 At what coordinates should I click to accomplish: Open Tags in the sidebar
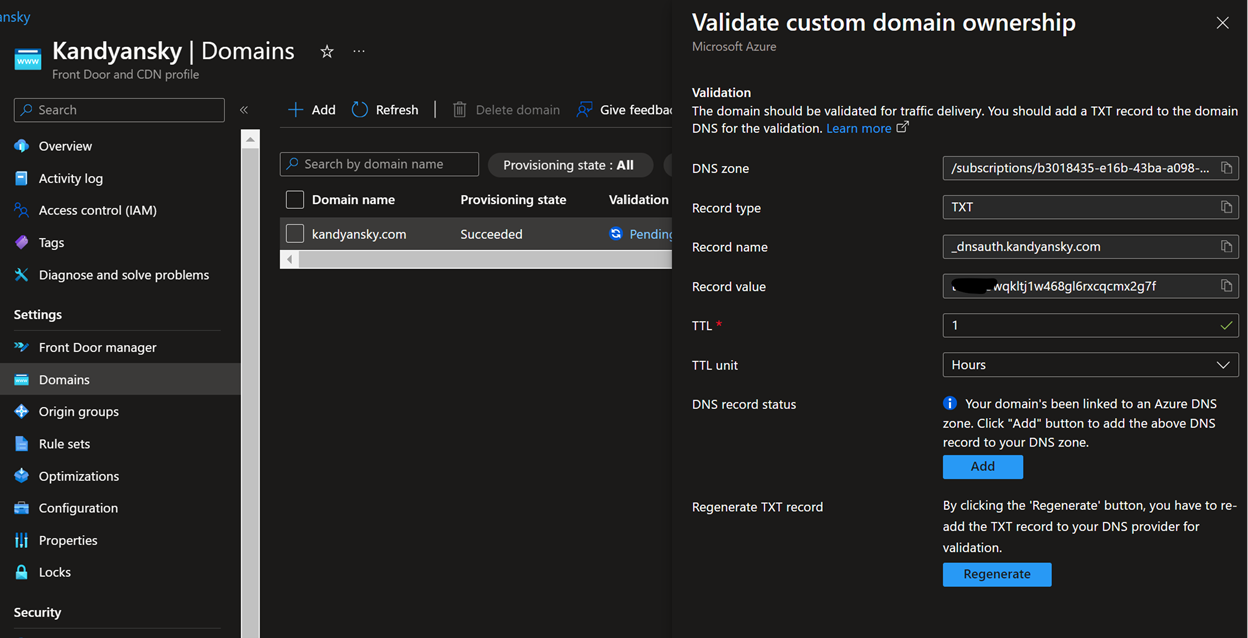pyautogui.click(x=51, y=242)
